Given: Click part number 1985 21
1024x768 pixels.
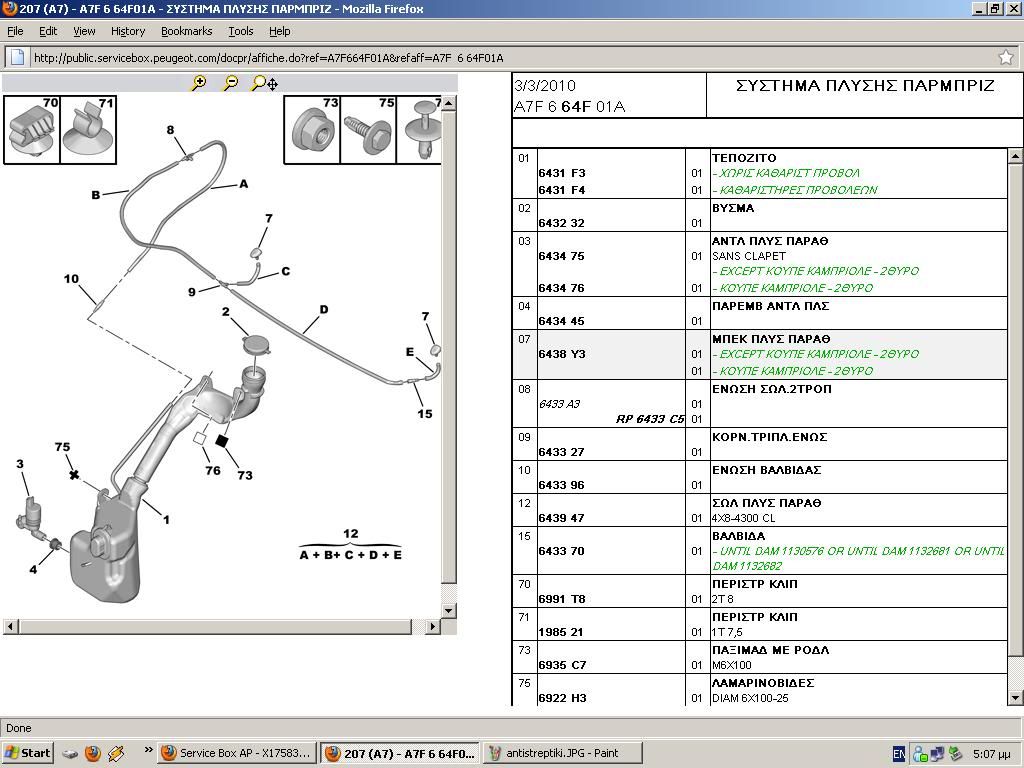Looking at the screenshot, I should coord(560,632).
